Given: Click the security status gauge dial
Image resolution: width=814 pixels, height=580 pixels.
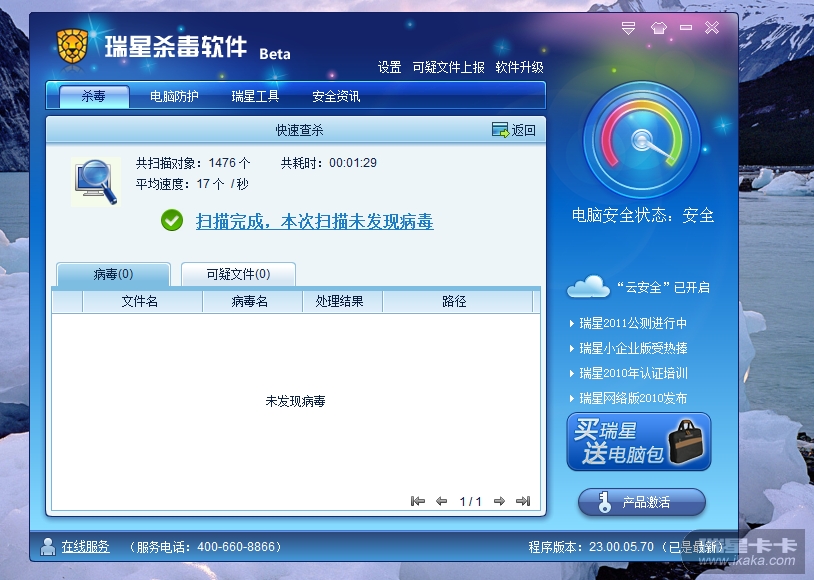Looking at the screenshot, I should coord(642,140).
